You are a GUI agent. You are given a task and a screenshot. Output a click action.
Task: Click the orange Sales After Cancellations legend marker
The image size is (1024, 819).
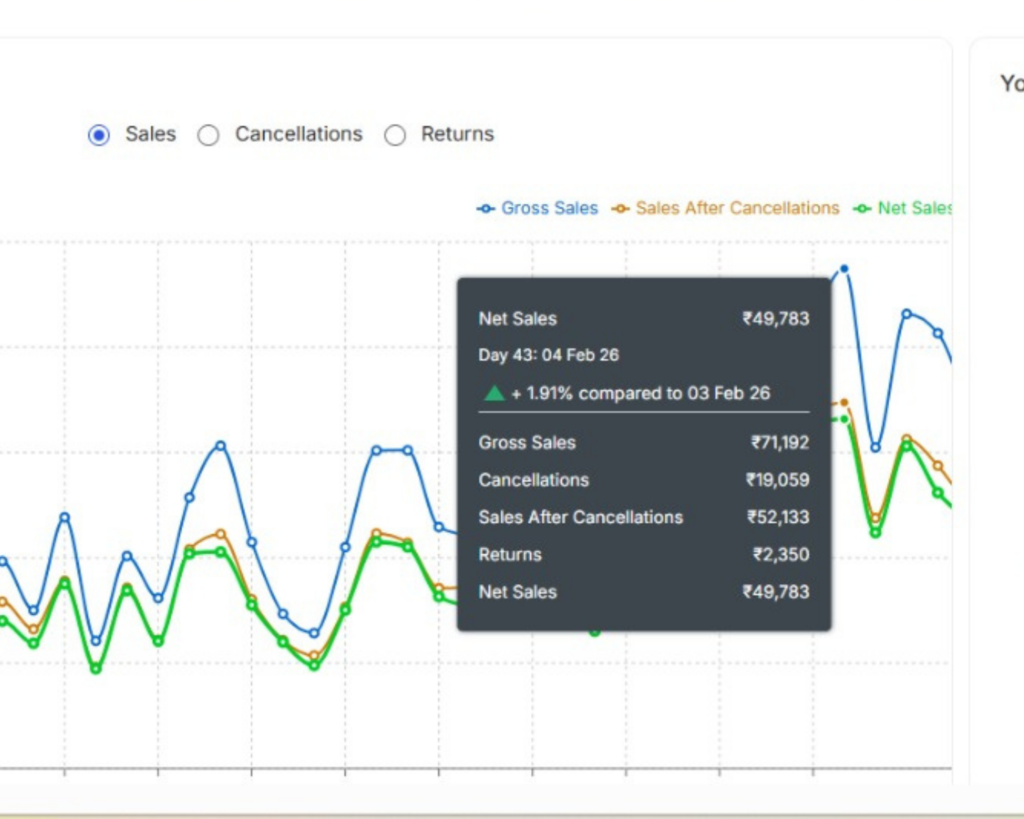point(621,209)
